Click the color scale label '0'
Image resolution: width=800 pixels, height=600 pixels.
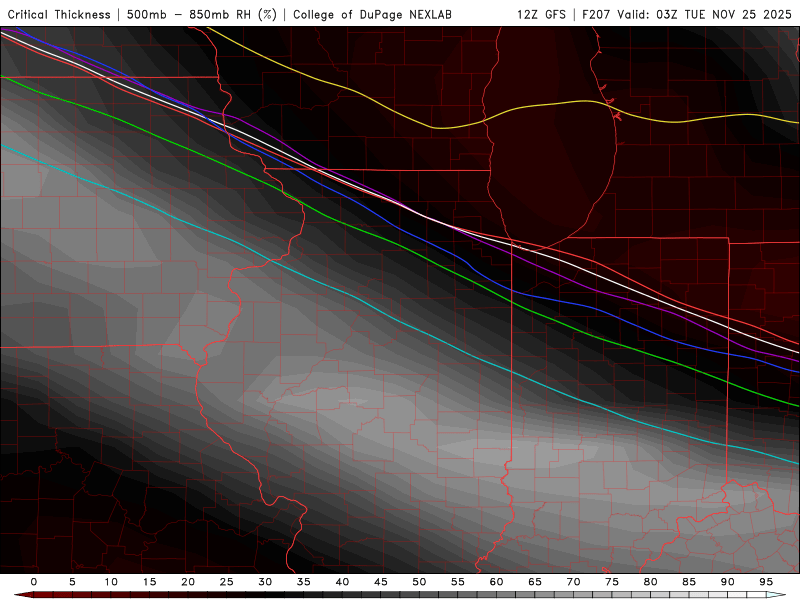(x=34, y=582)
